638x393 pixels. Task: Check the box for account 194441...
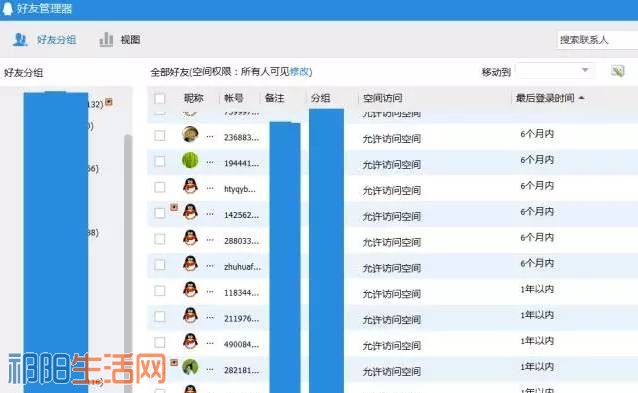160,162
